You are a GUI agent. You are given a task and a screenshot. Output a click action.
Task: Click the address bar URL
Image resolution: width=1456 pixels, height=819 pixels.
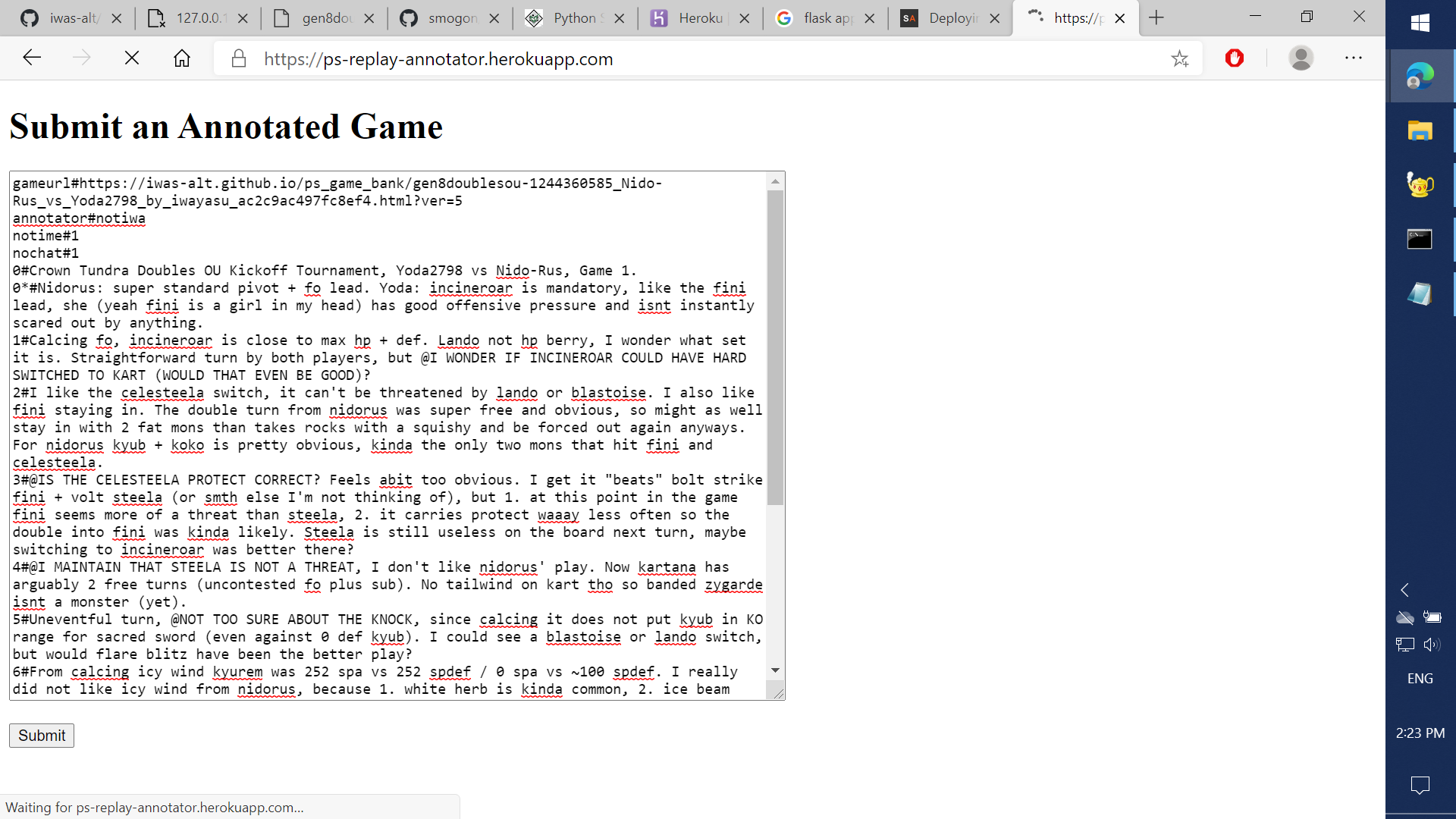tap(438, 59)
